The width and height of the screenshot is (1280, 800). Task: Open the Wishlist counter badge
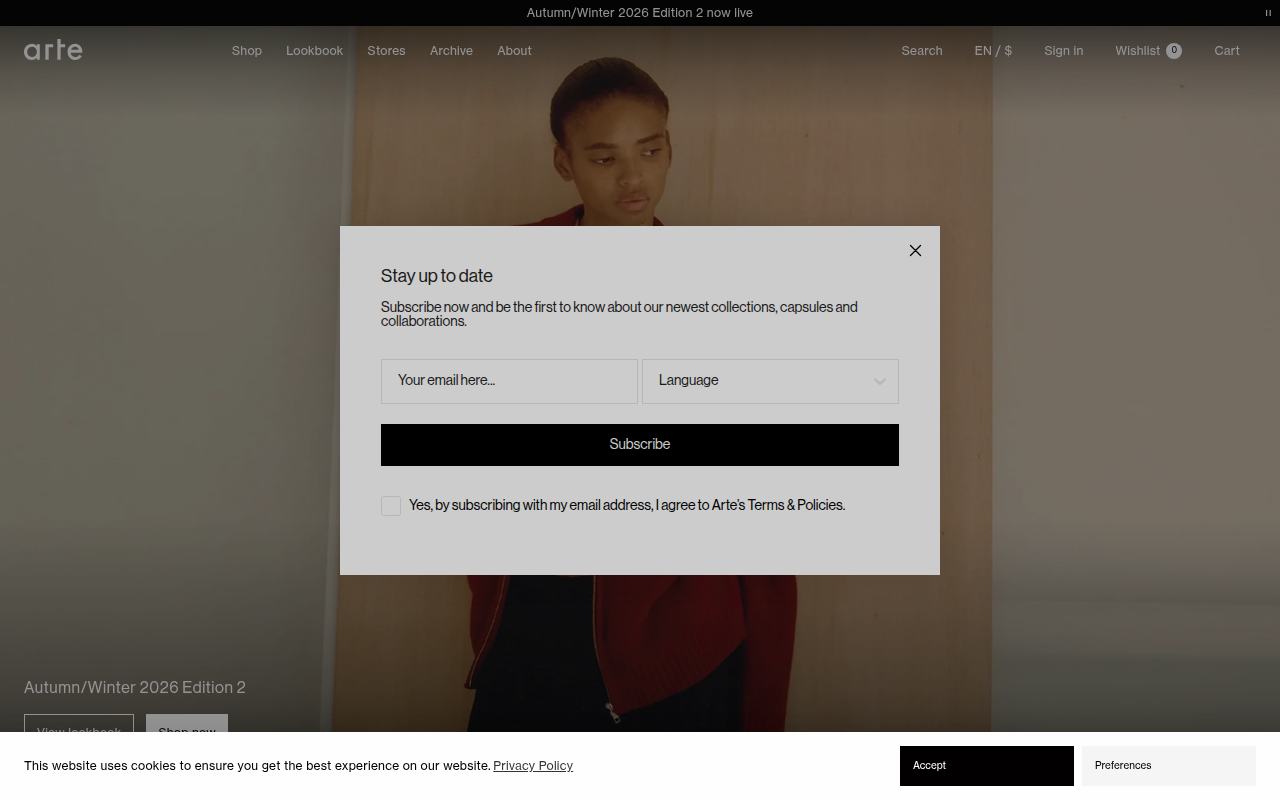click(x=1174, y=51)
